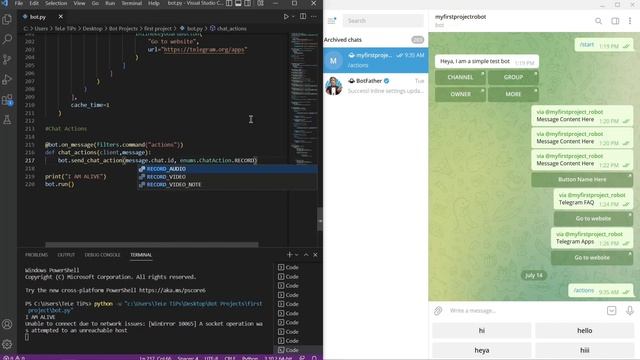Viewport: 640px width, 360px height.
Task: Focus the Telegram Search field
Action: tap(383, 20)
